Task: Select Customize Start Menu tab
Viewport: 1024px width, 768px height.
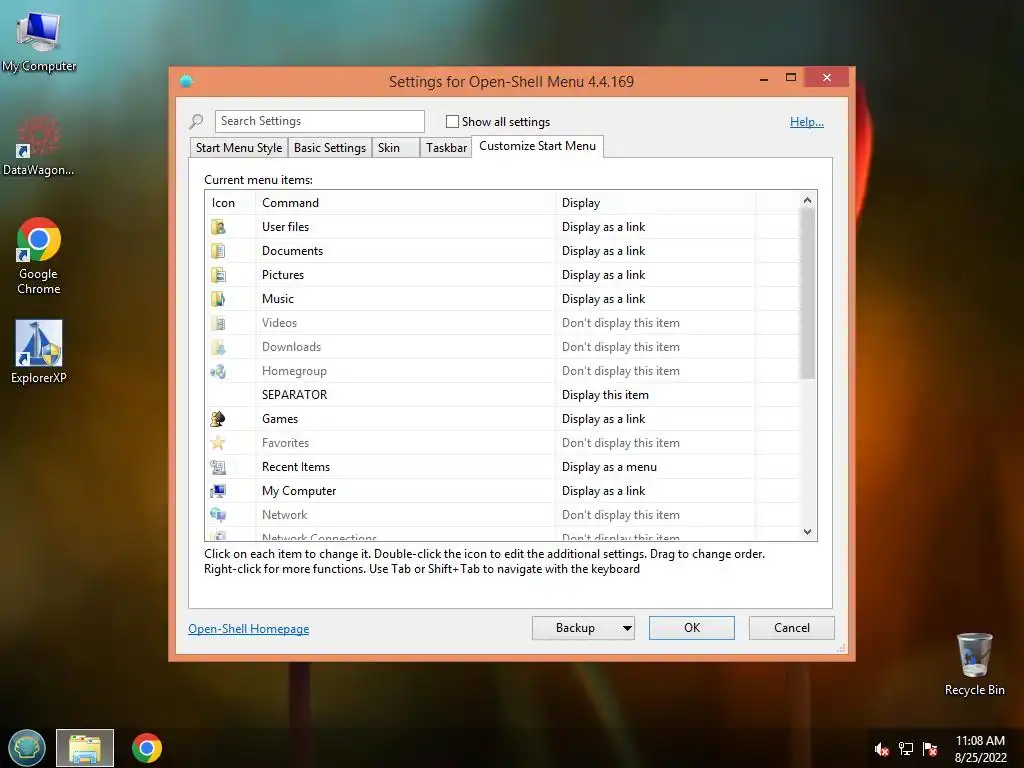Action: pyautogui.click(x=537, y=146)
